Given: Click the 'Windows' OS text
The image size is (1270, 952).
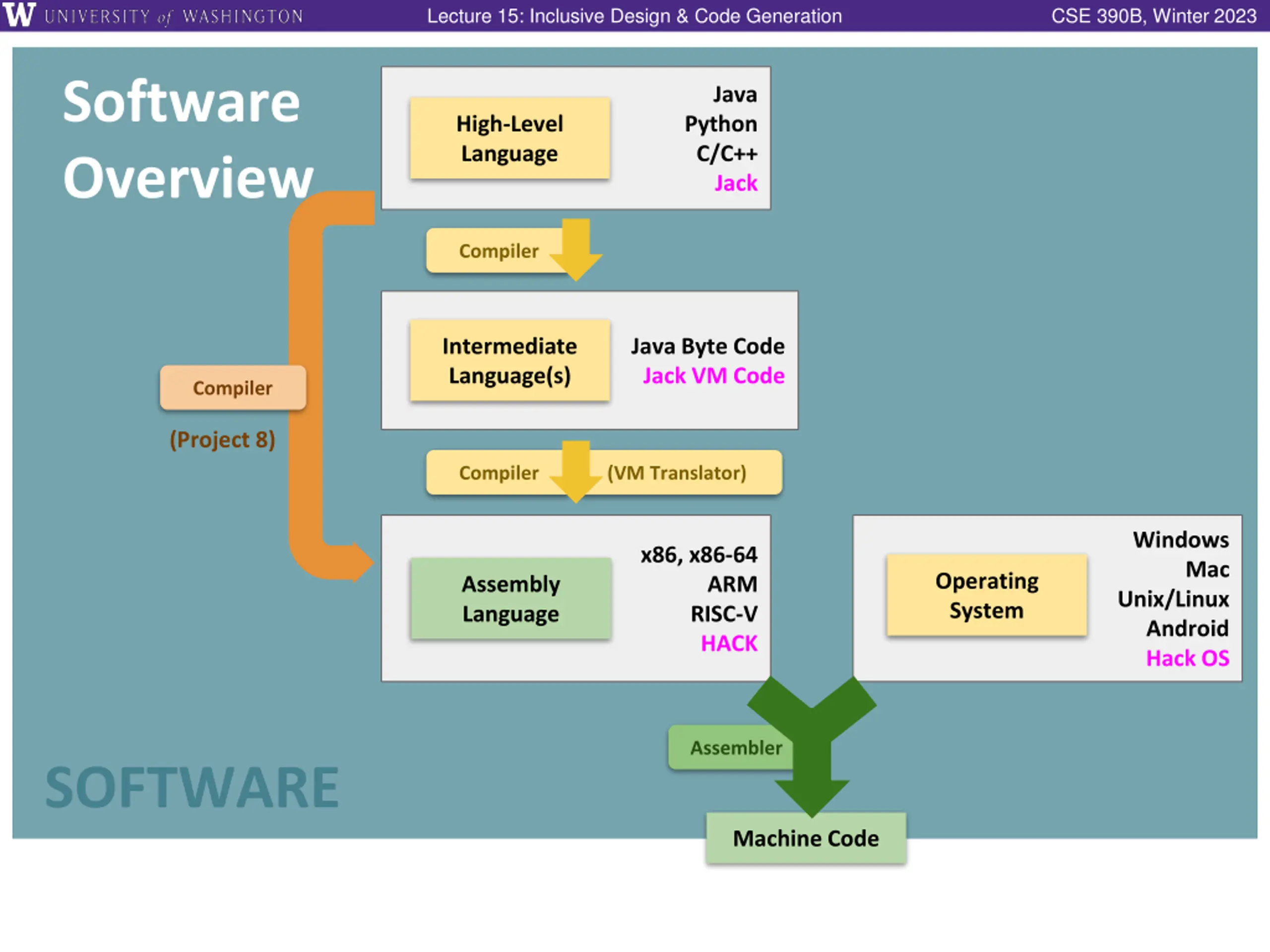Looking at the screenshot, I should [1180, 540].
